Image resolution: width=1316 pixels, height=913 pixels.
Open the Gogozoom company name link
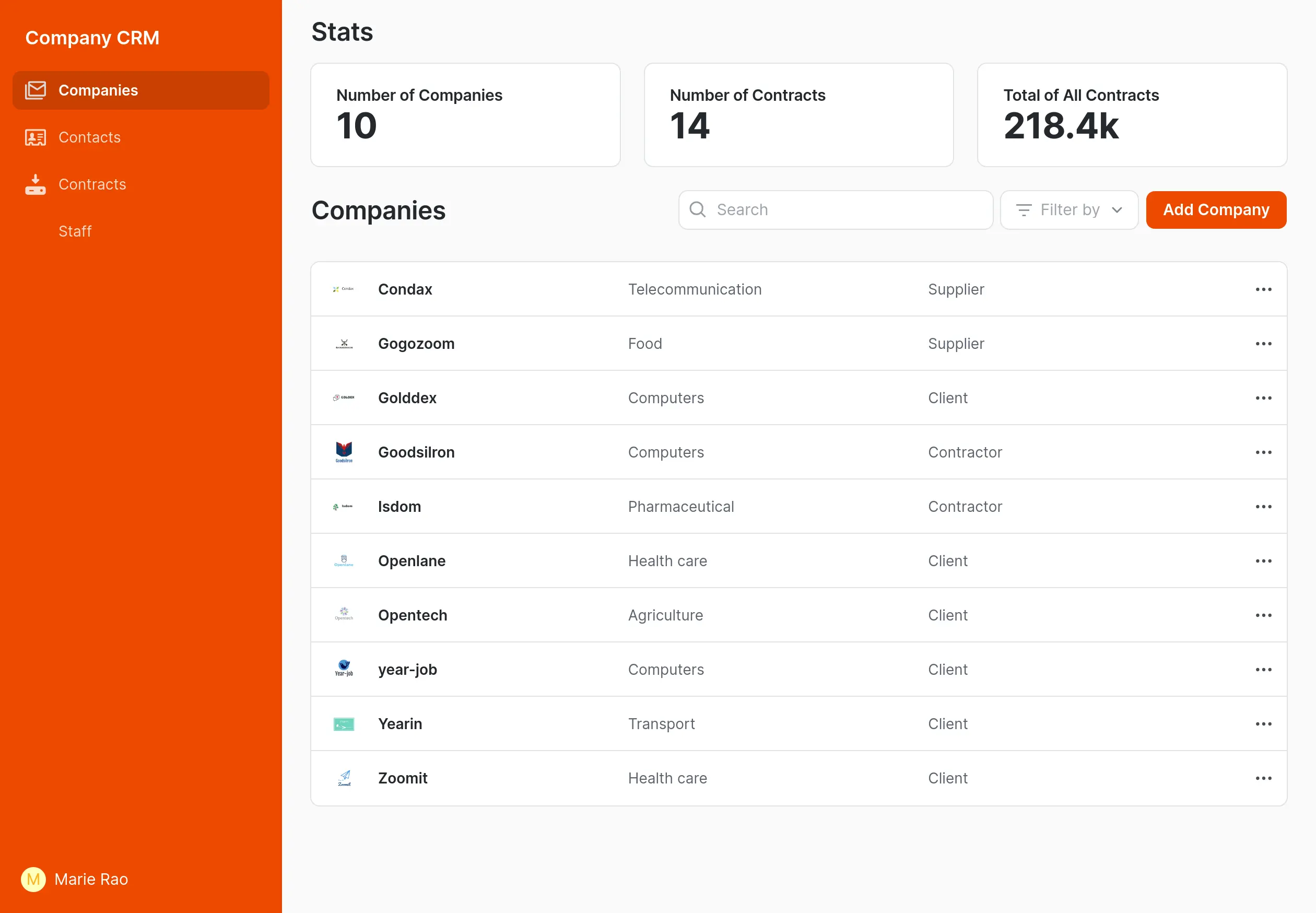click(x=416, y=344)
